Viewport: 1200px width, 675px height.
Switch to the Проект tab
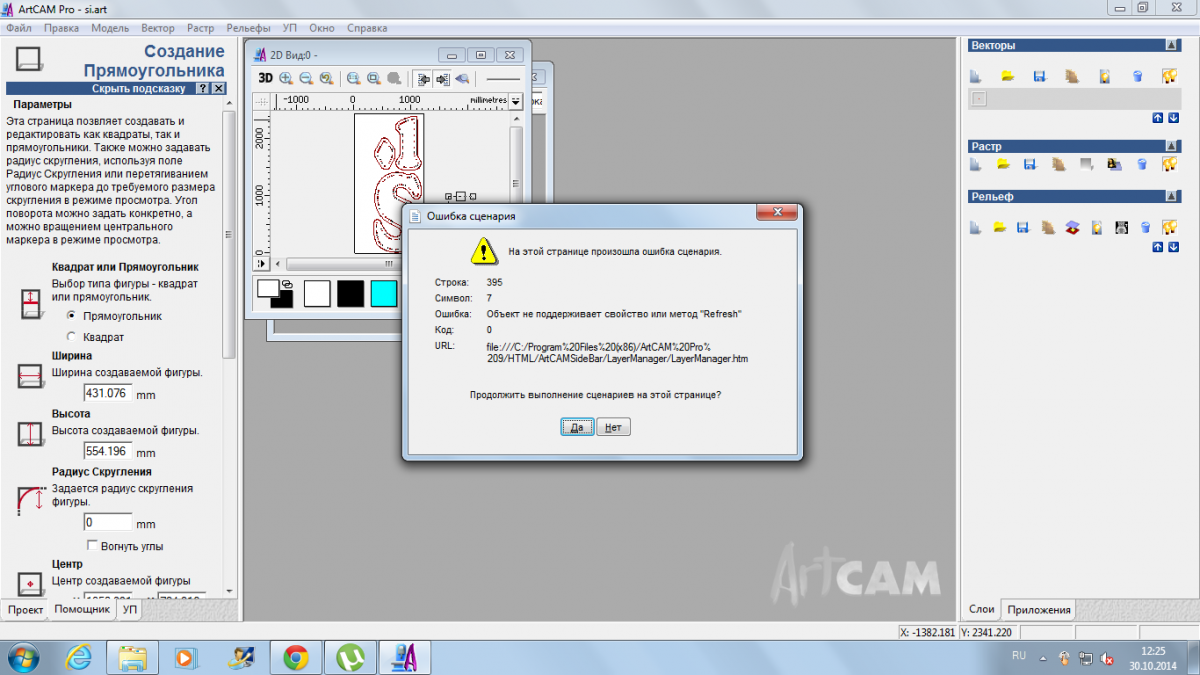click(26, 609)
